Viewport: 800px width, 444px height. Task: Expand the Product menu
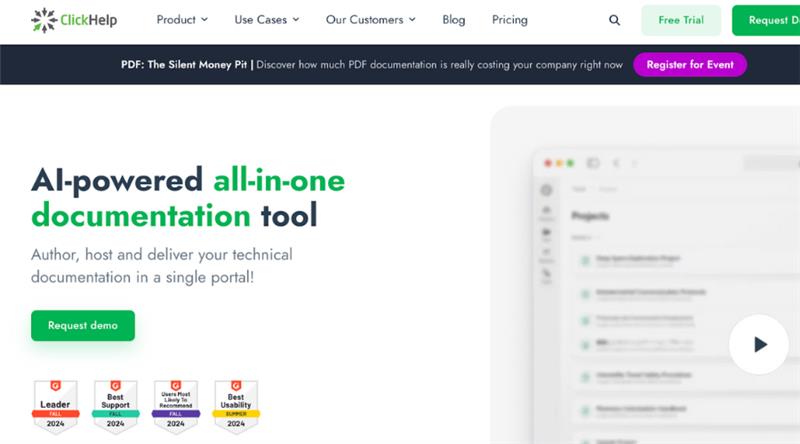click(182, 20)
